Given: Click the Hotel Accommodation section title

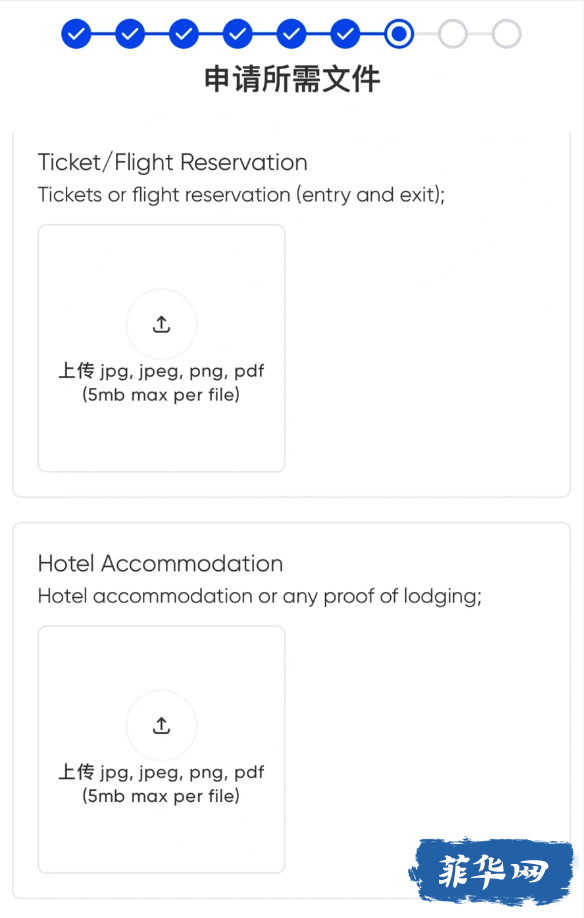Looking at the screenshot, I should (x=160, y=564).
